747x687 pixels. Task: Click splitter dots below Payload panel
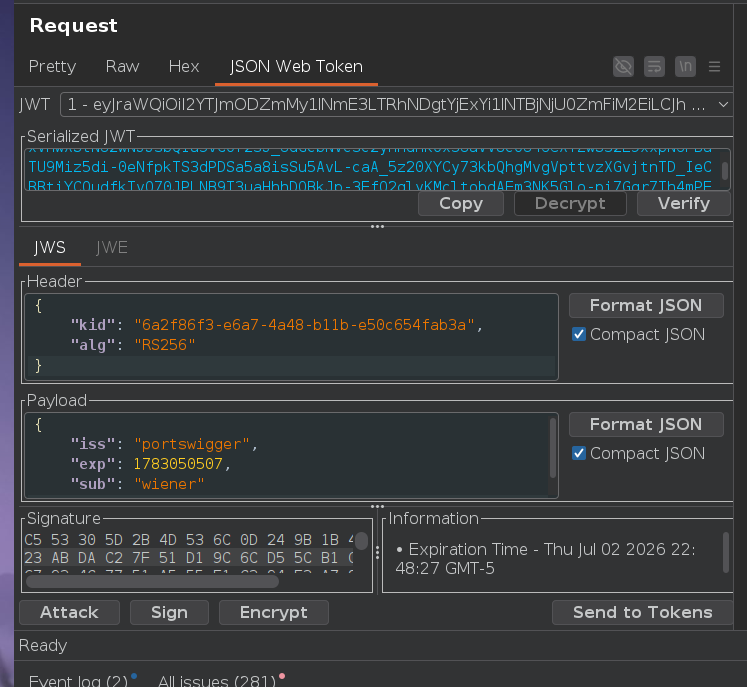click(x=377, y=506)
